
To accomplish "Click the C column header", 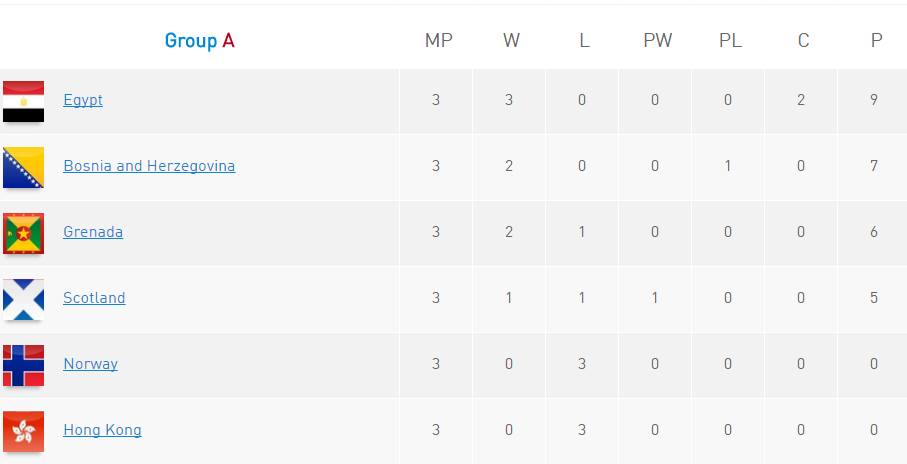I will coord(803,41).
